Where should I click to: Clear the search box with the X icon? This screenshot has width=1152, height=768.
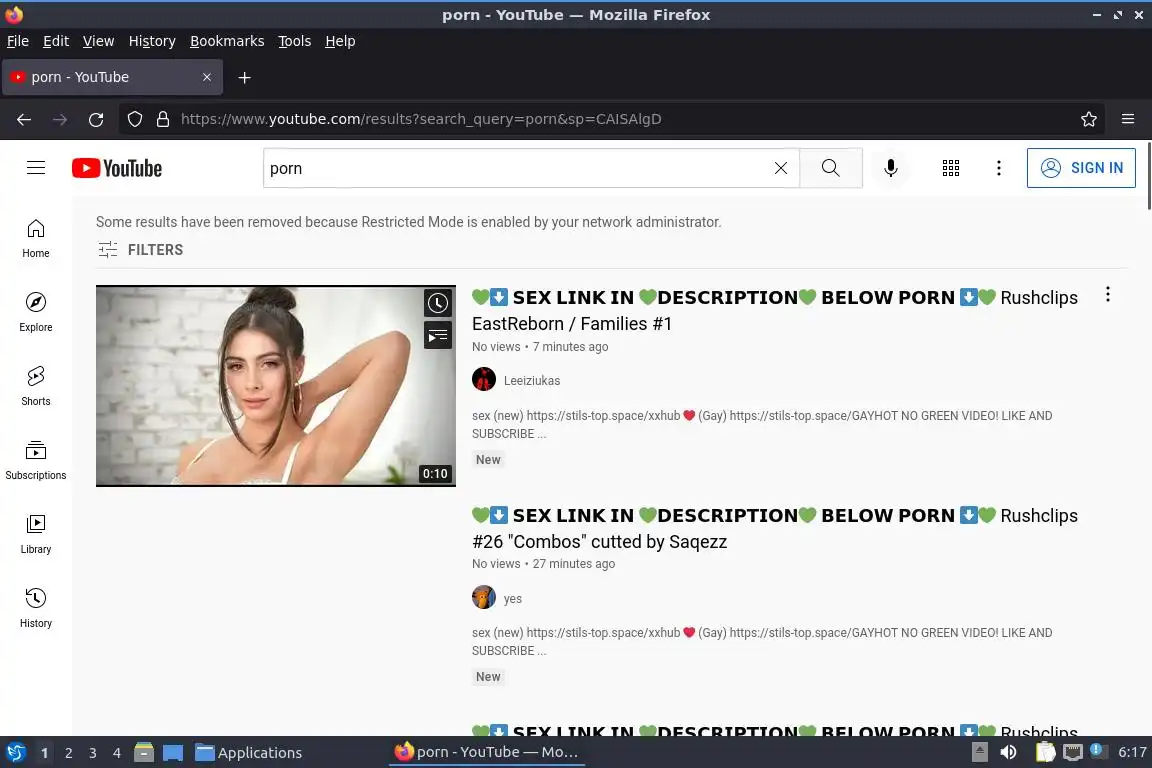pyautogui.click(x=781, y=168)
